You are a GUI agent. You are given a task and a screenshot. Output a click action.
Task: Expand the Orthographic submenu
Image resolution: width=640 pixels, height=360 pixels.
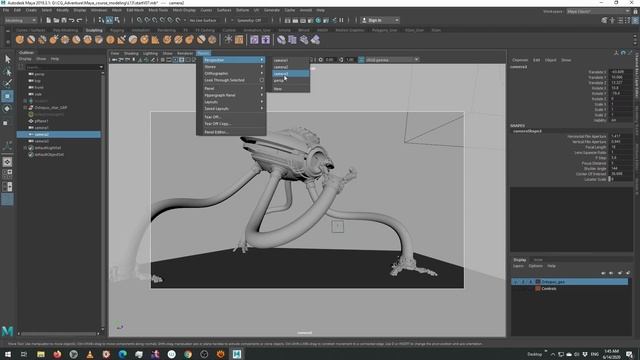233,73
